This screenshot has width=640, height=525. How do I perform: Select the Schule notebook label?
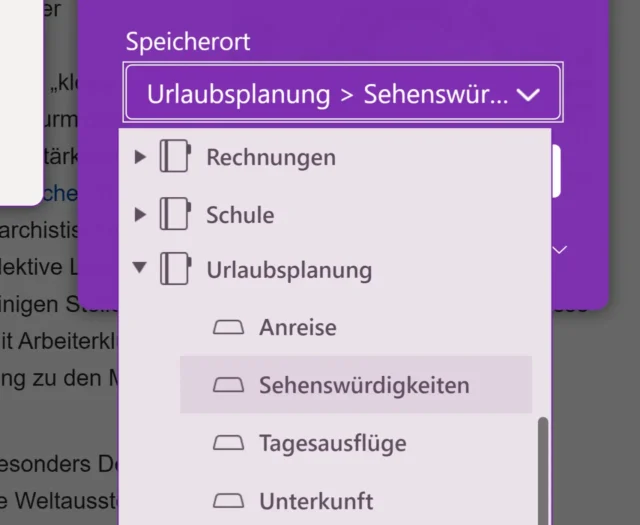click(240, 214)
